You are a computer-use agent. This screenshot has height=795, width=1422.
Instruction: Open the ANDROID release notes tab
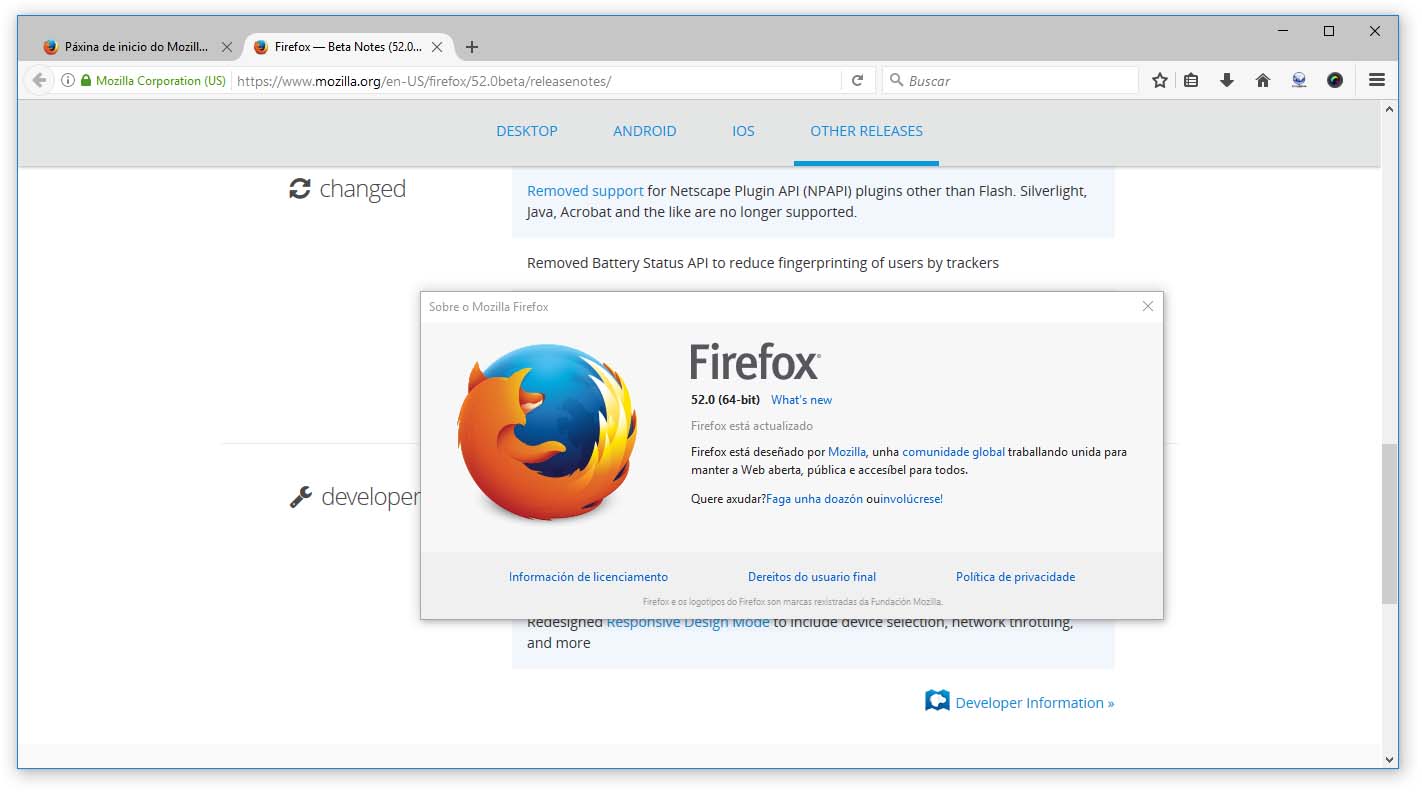645,131
